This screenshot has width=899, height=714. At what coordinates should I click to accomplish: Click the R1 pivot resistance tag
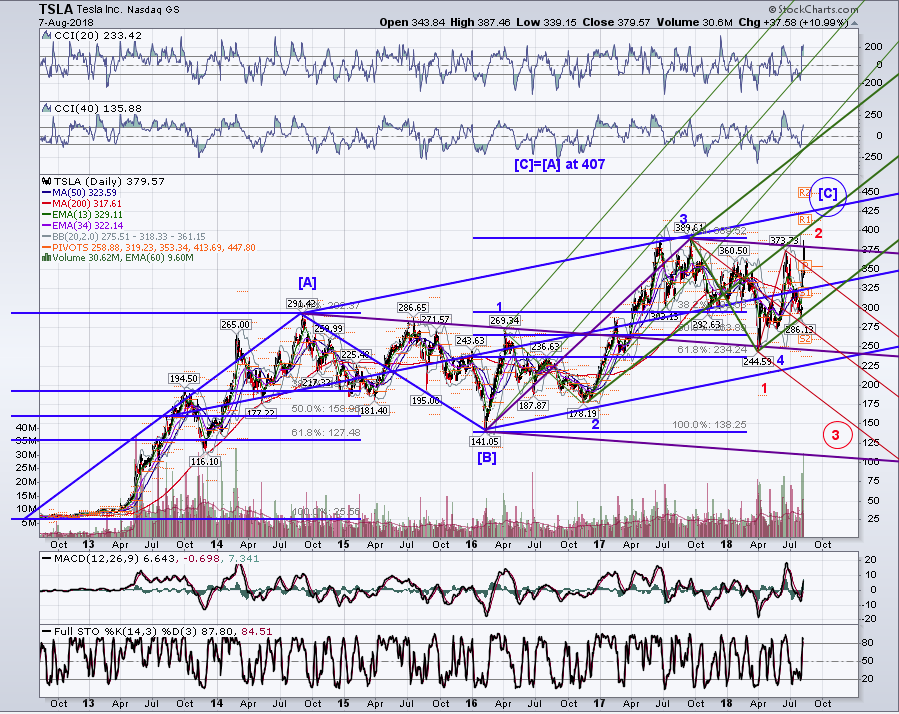point(805,219)
